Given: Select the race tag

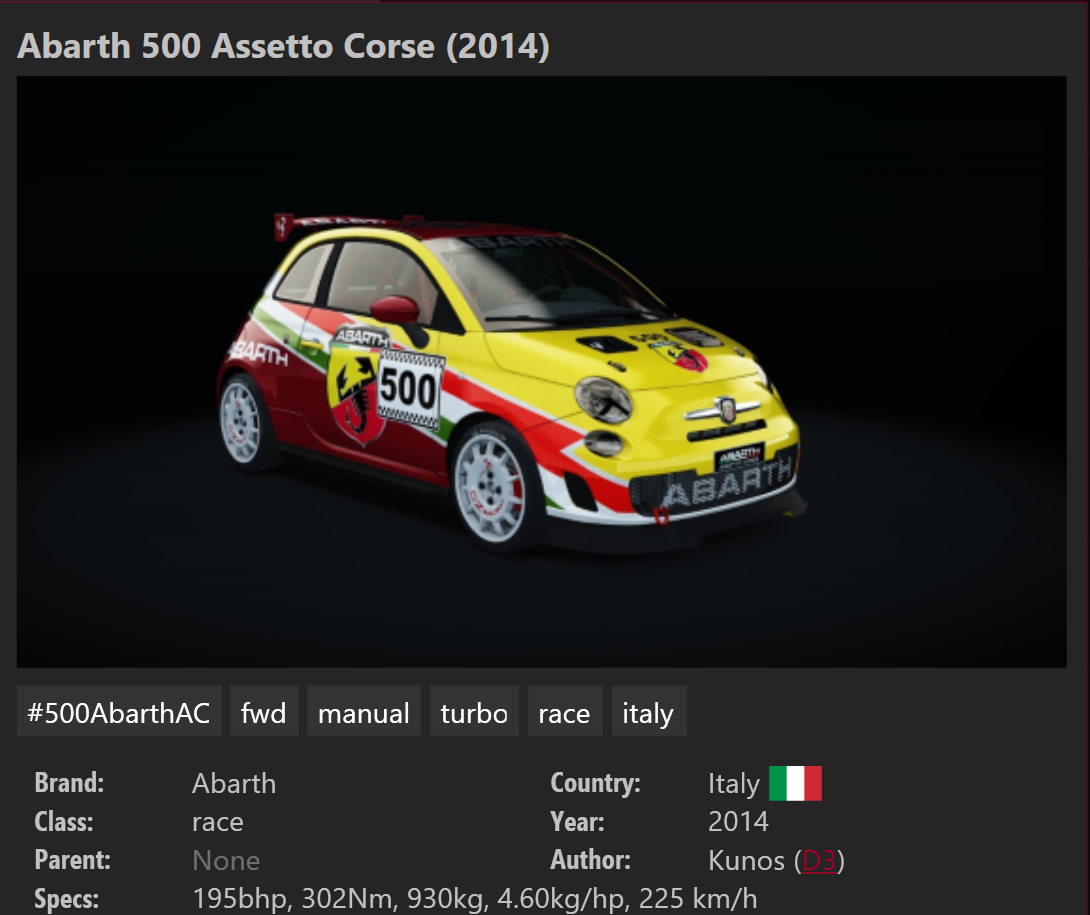Looking at the screenshot, I should 564,711.
